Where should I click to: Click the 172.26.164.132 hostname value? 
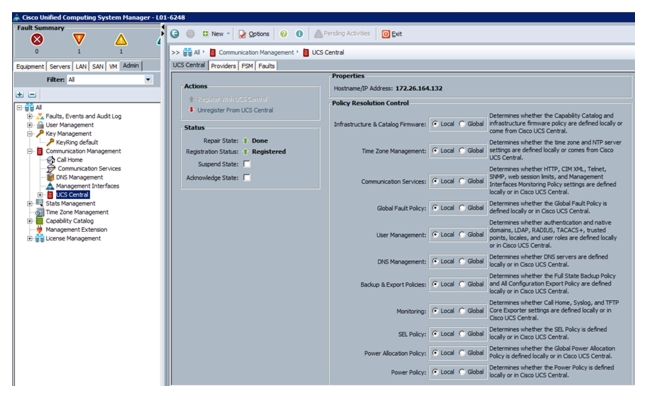coord(419,88)
